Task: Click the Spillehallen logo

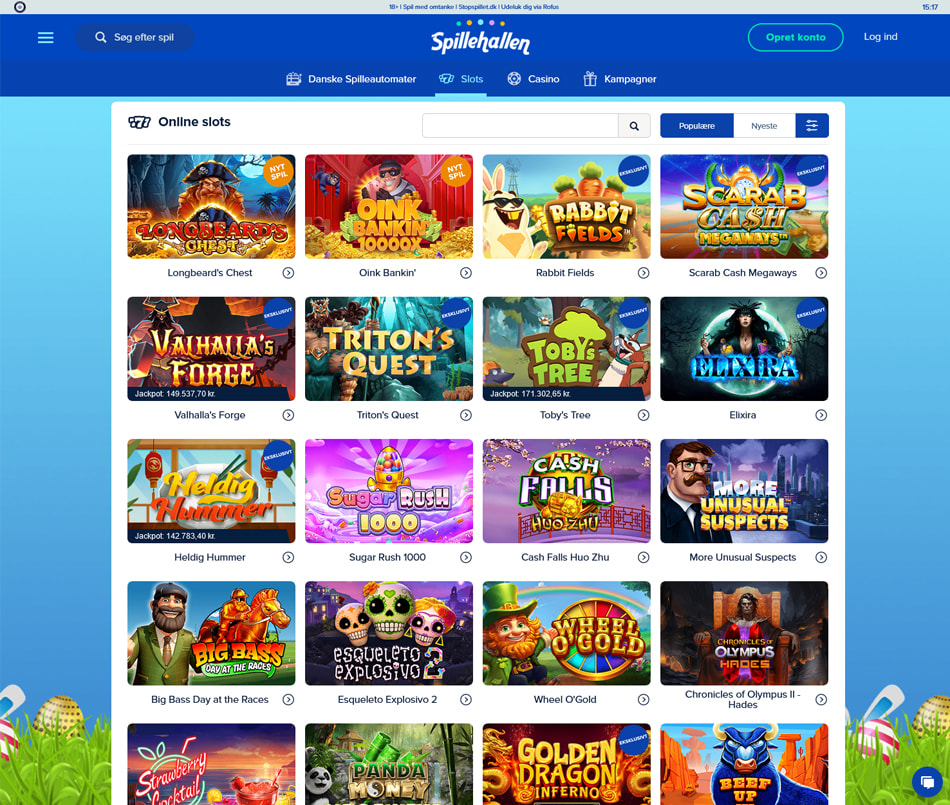Action: point(480,38)
